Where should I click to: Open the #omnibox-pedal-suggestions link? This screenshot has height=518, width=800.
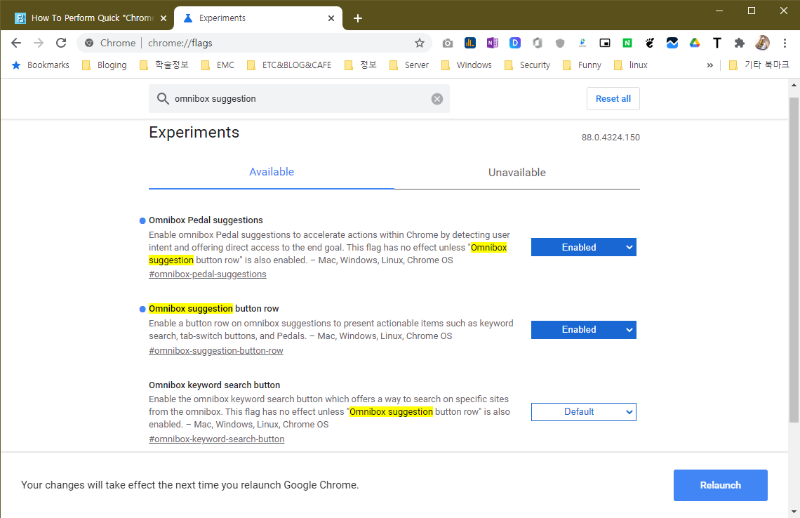tap(207, 274)
